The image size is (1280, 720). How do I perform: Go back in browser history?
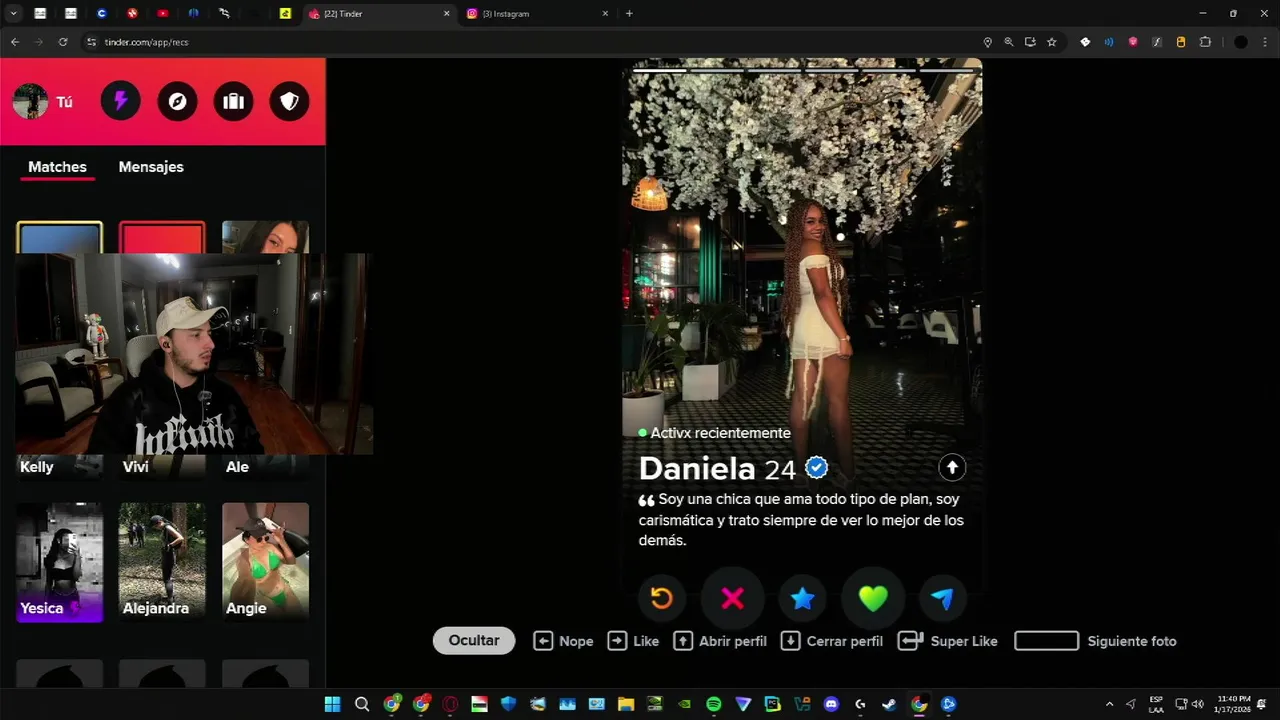[15, 42]
